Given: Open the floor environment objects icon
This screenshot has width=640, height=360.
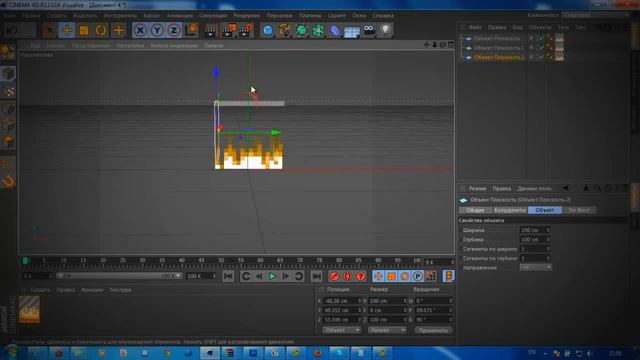Looking at the screenshot, I should click(352, 30).
